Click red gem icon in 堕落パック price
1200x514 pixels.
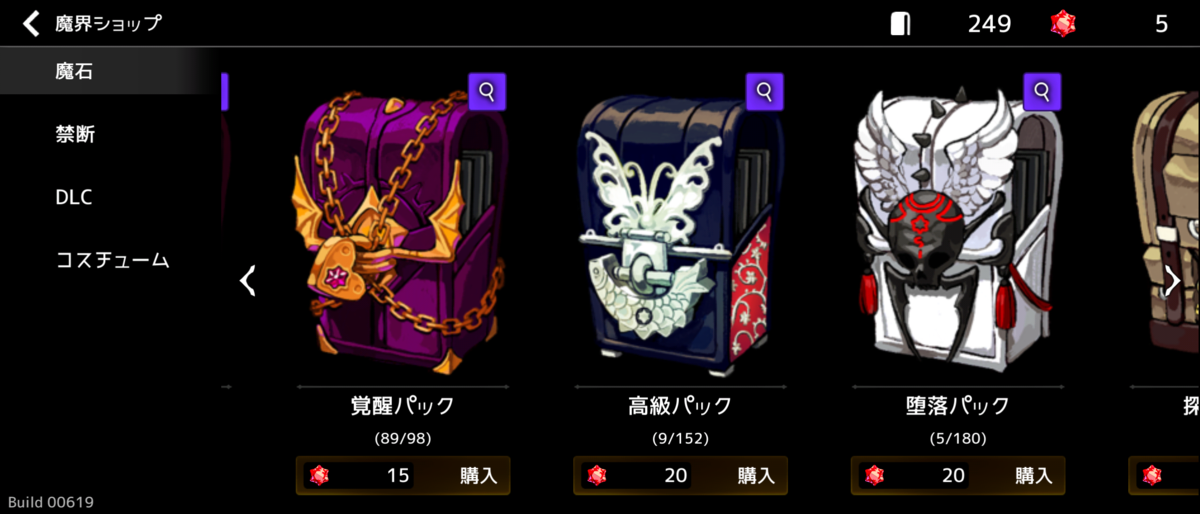click(x=875, y=475)
